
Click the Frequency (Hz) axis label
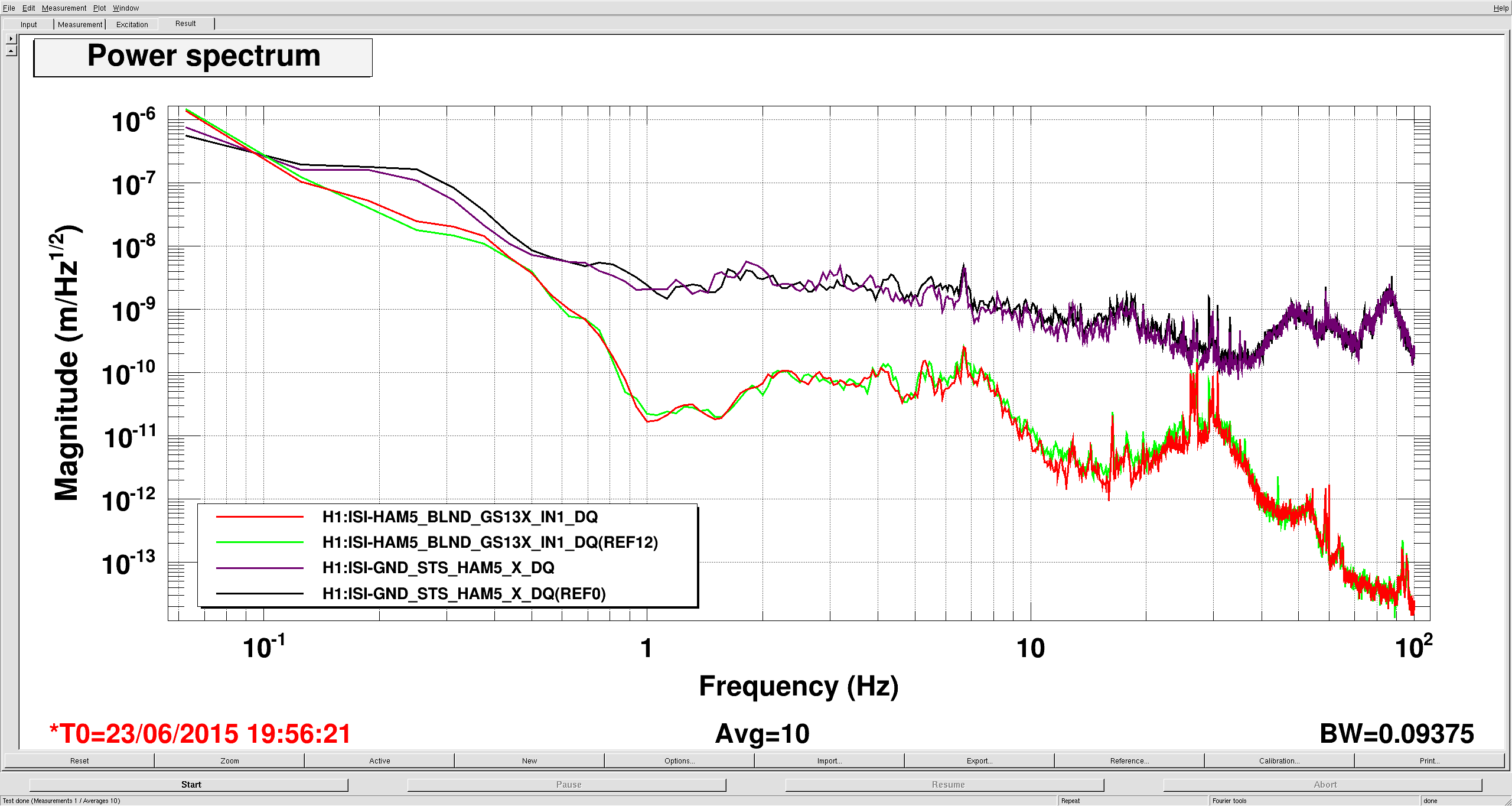click(x=799, y=687)
